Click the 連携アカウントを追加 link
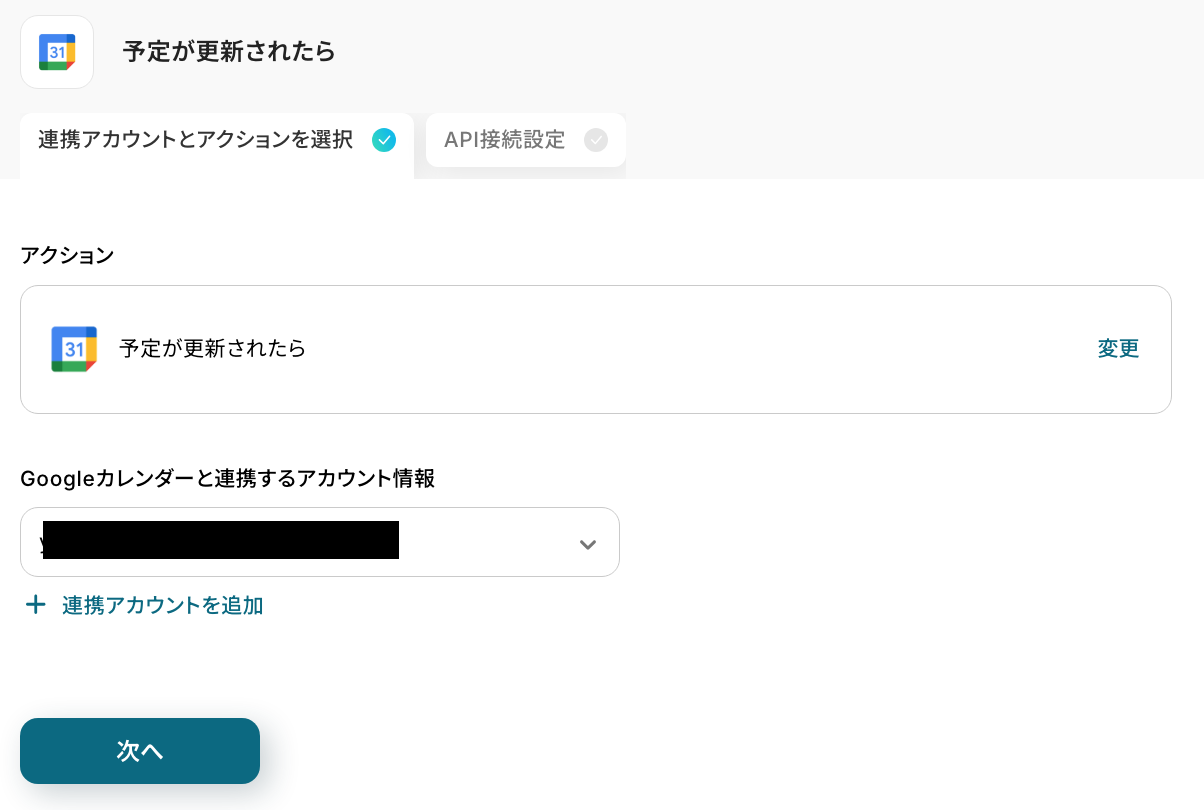 pos(162,605)
